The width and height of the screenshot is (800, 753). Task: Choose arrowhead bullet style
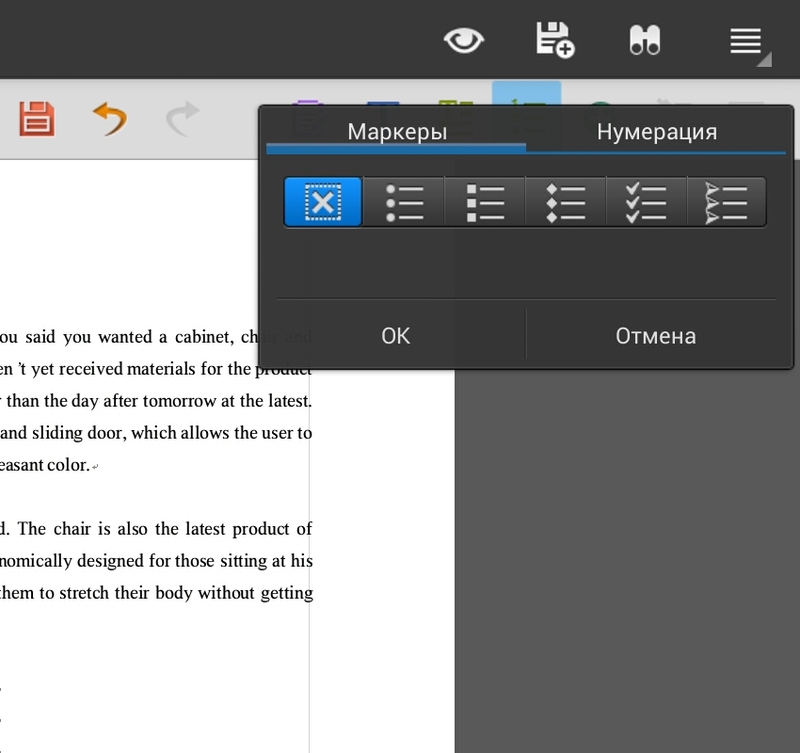[x=727, y=203]
